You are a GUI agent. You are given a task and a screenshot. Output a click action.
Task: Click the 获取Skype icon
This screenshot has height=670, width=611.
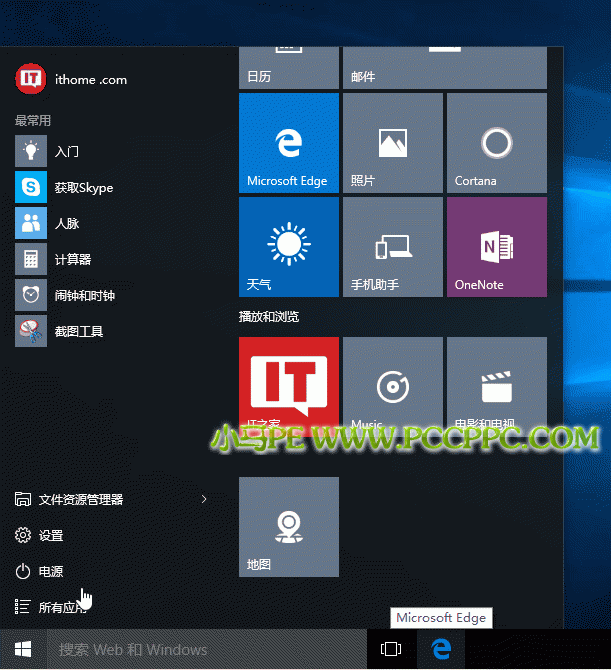(31, 187)
